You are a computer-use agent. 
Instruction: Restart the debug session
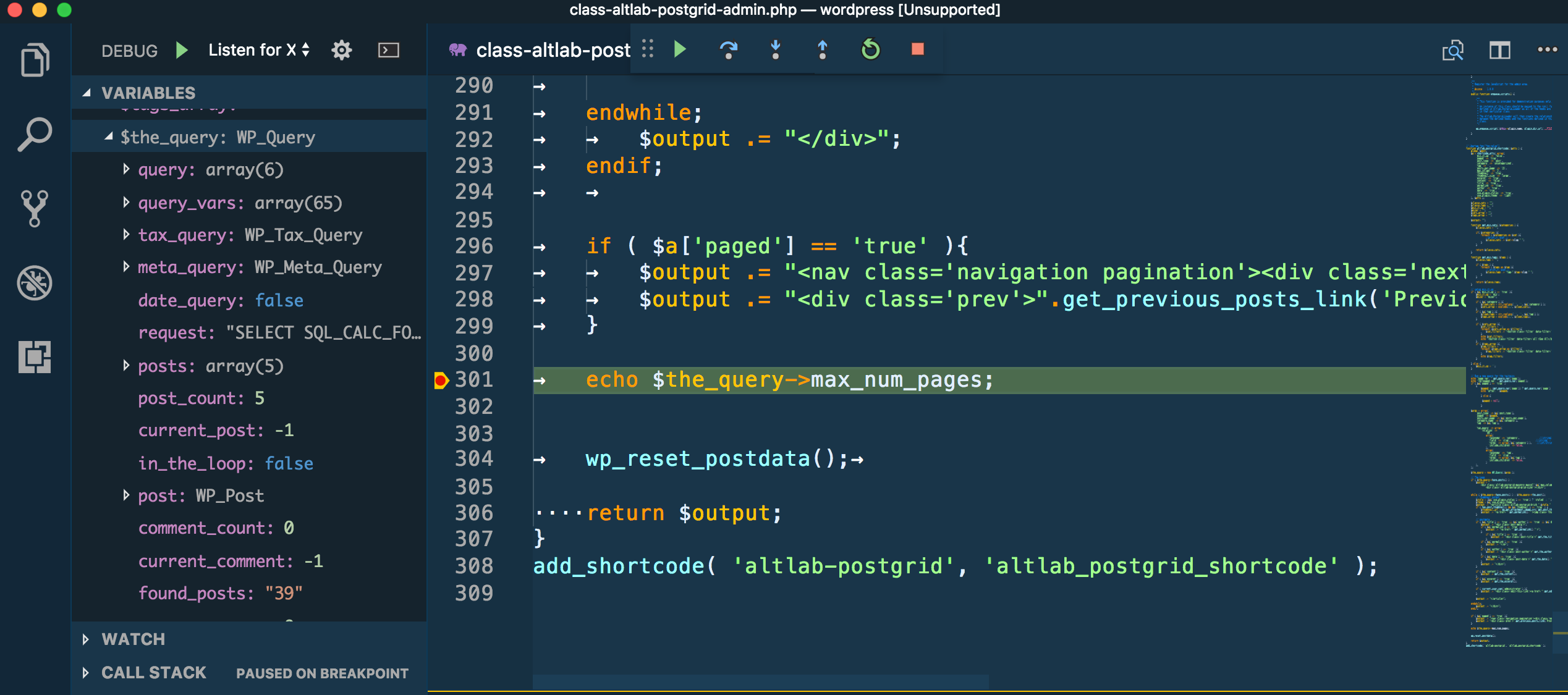pos(869,50)
